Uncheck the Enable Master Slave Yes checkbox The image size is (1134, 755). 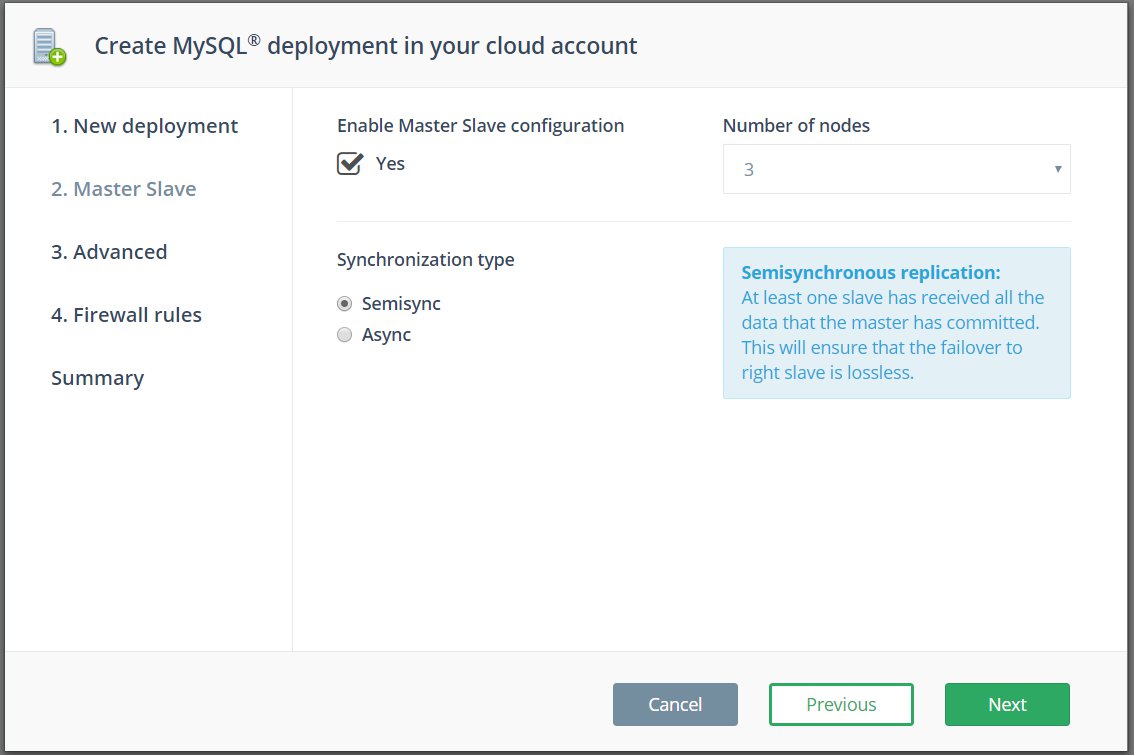tap(350, 163)
